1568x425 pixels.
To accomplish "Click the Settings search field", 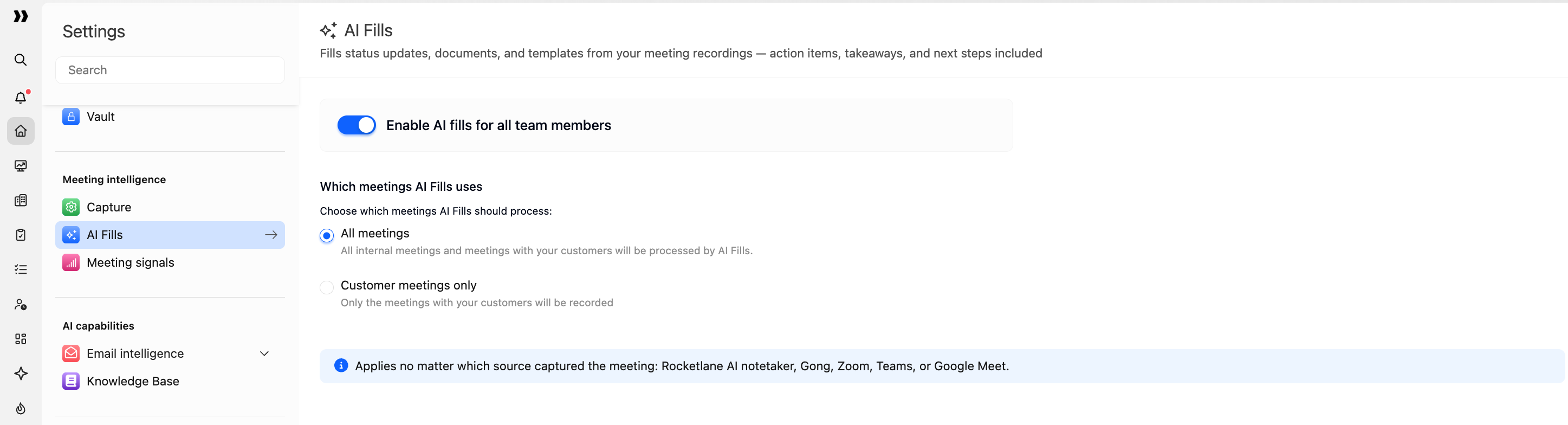I will coord(170,70).
